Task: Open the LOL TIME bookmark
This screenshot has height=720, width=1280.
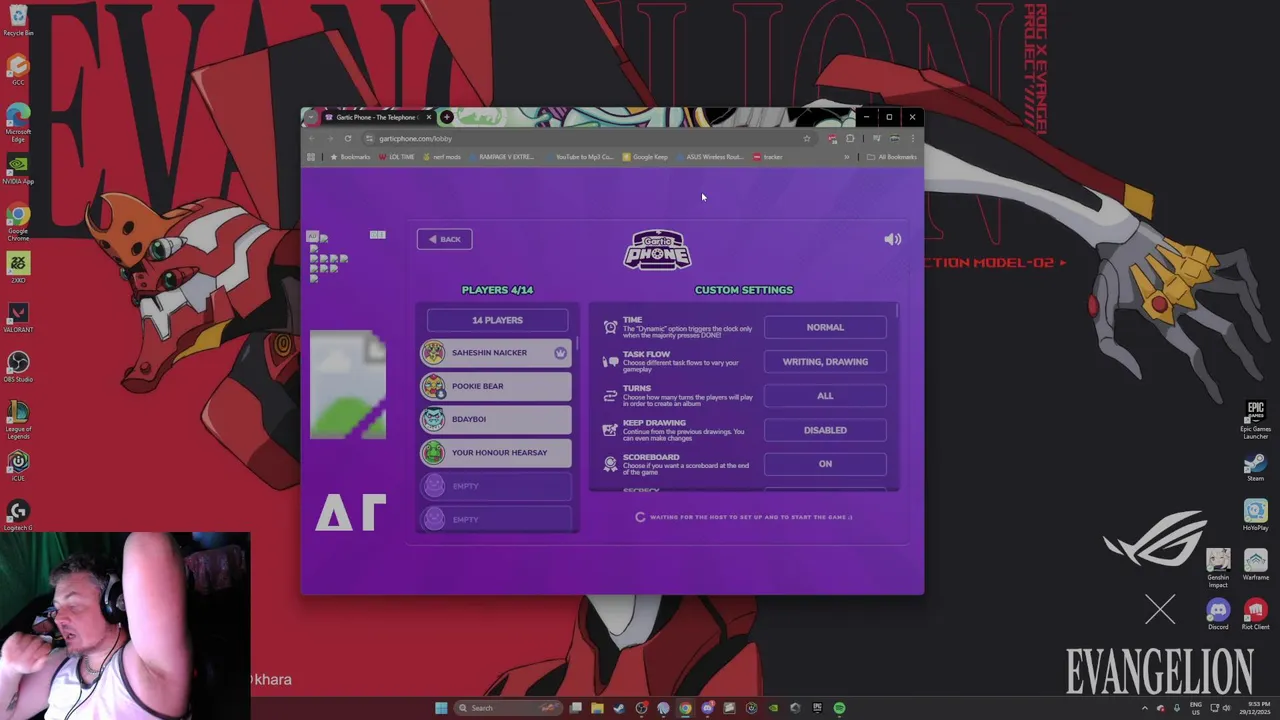Action: [x=397, y=157]
